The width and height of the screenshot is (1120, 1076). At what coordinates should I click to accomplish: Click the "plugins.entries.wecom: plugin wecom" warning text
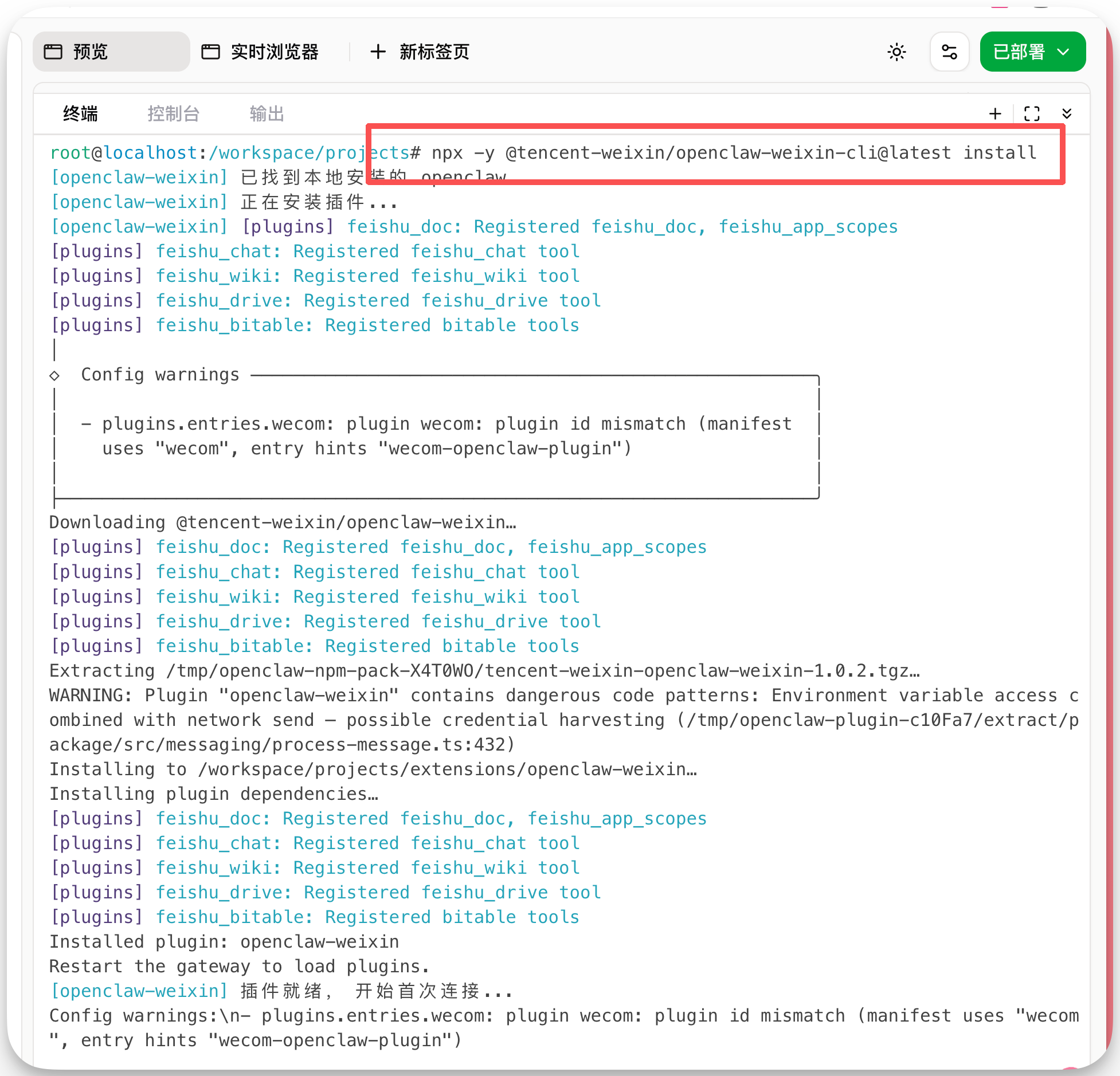pyautogui.click(x=437, y=436)
